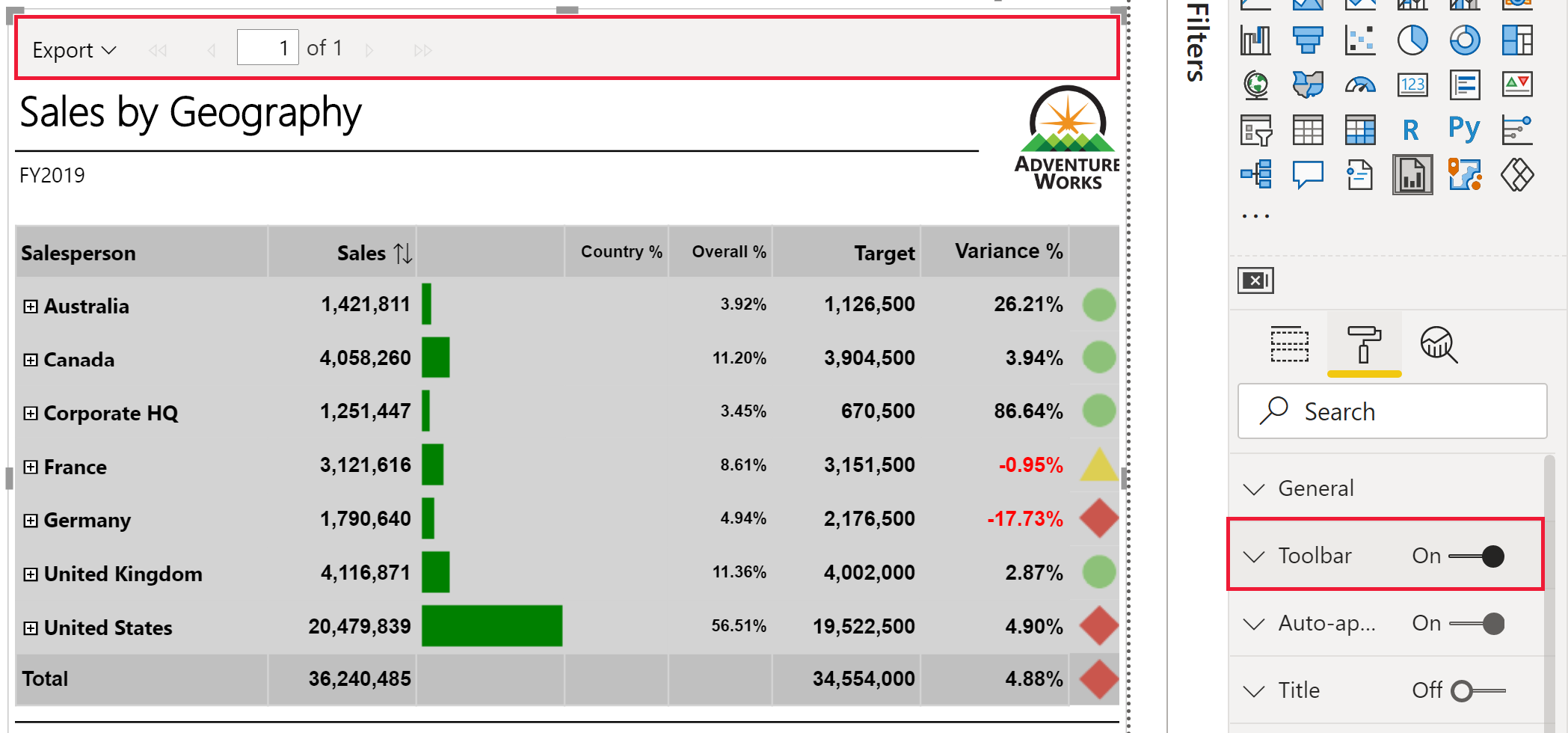This screenshot has height=733, width=1568.
Task: Select the Paginated report visual
Action: [x=1412, y=175]
